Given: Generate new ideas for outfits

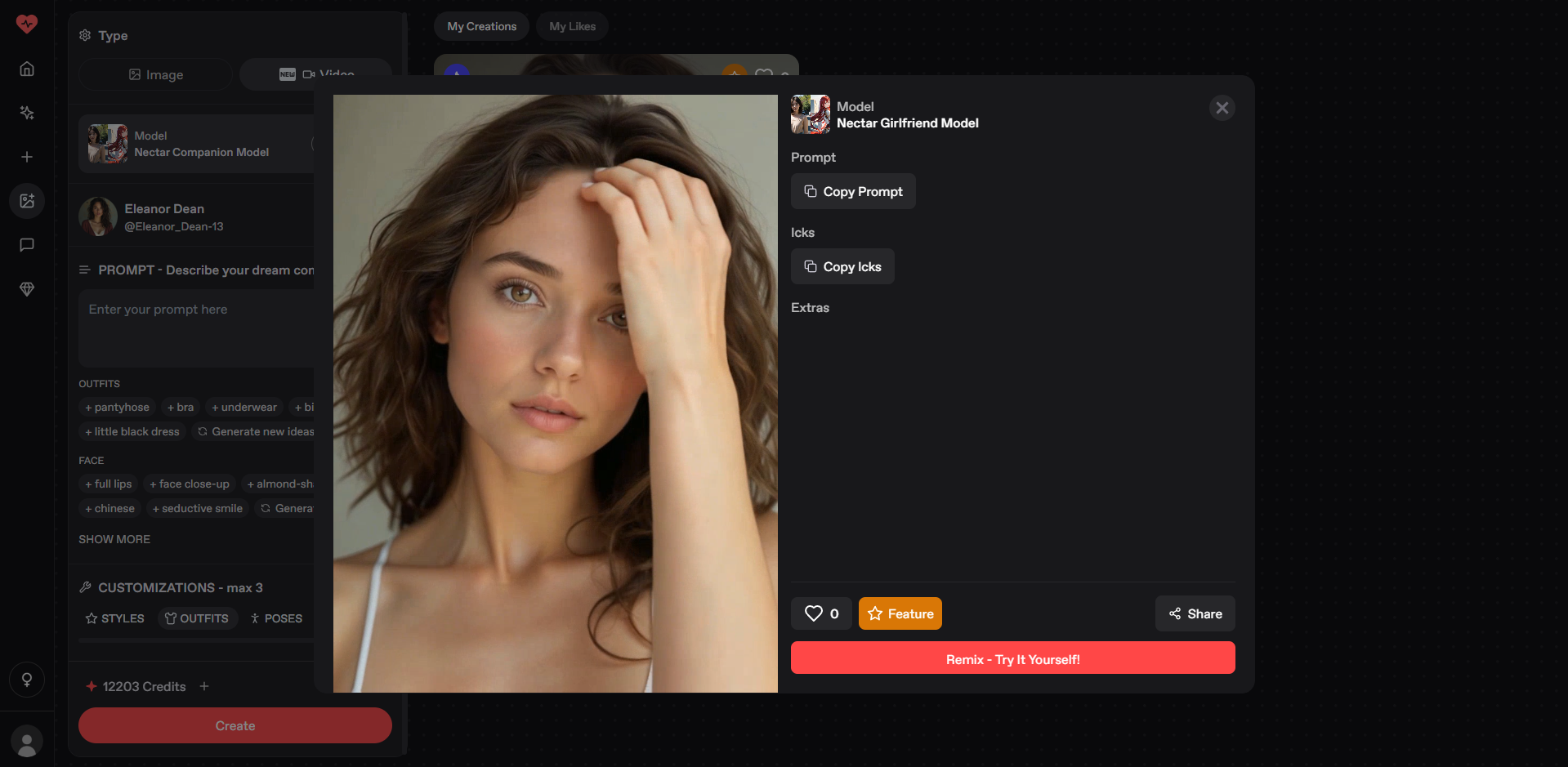Looking at the screenshot, I should point(255,431).
